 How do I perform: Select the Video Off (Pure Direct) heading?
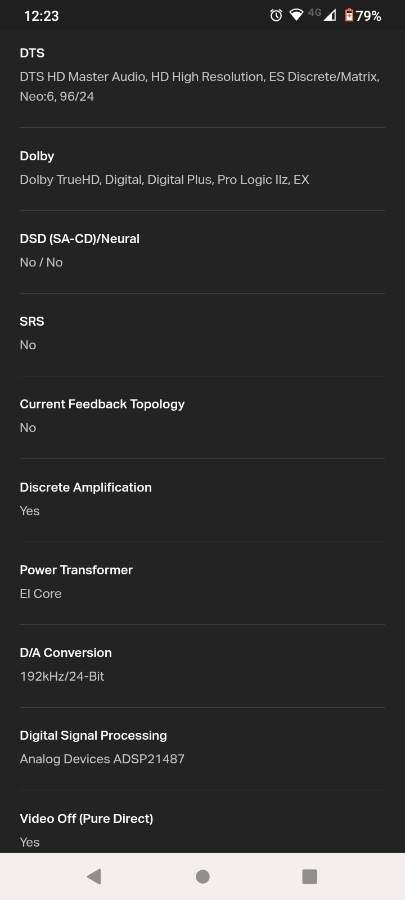[87, 818]
